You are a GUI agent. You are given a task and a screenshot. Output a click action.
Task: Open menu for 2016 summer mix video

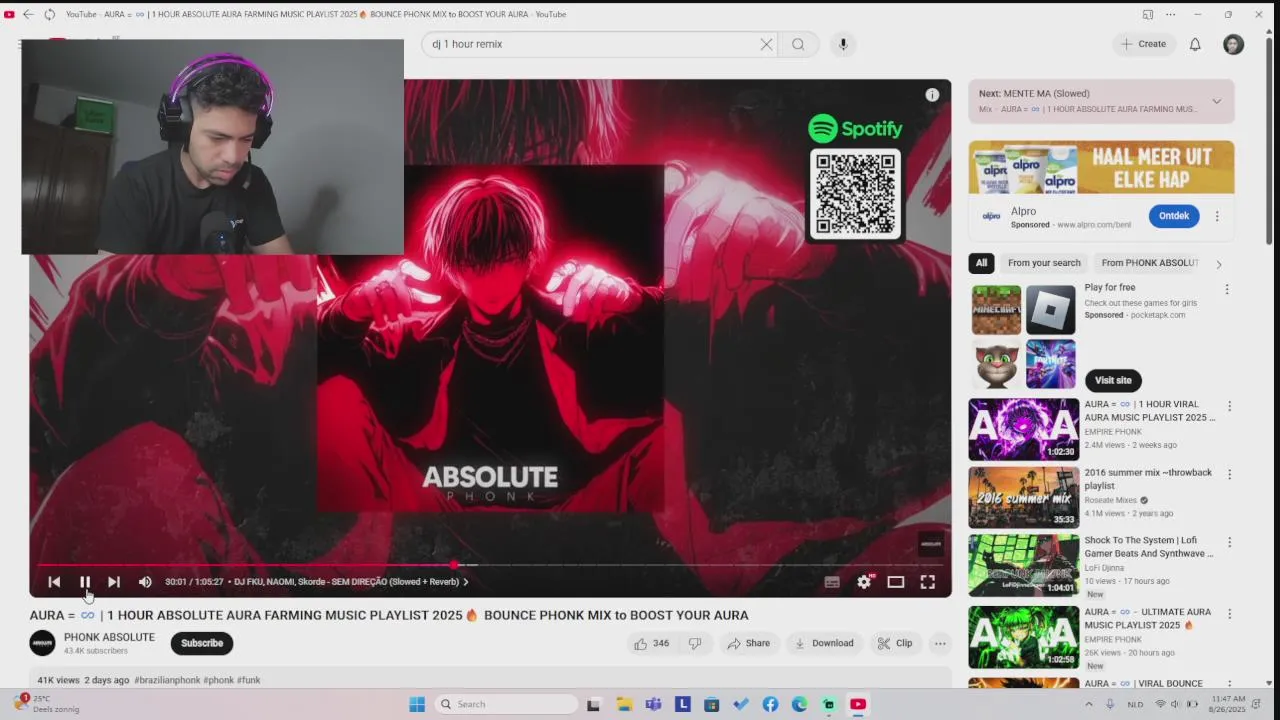click(1229, 474)
